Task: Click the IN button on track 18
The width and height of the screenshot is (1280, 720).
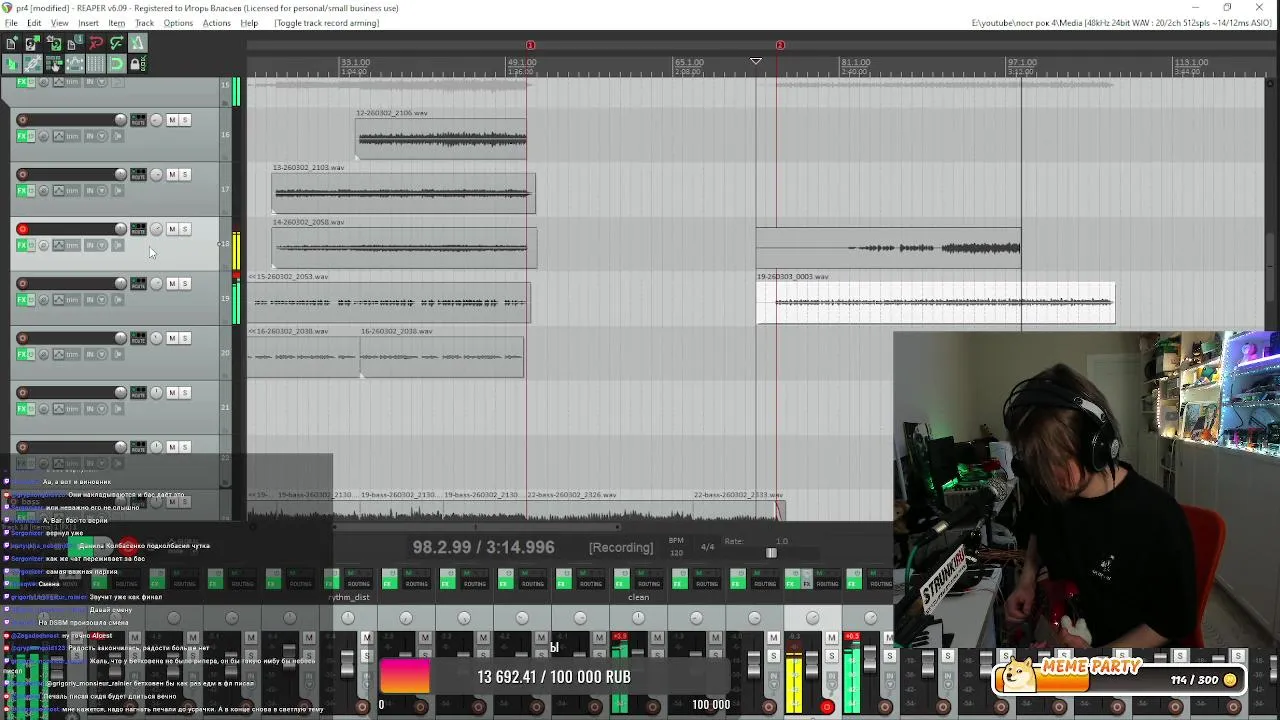Action: (89, 245)
